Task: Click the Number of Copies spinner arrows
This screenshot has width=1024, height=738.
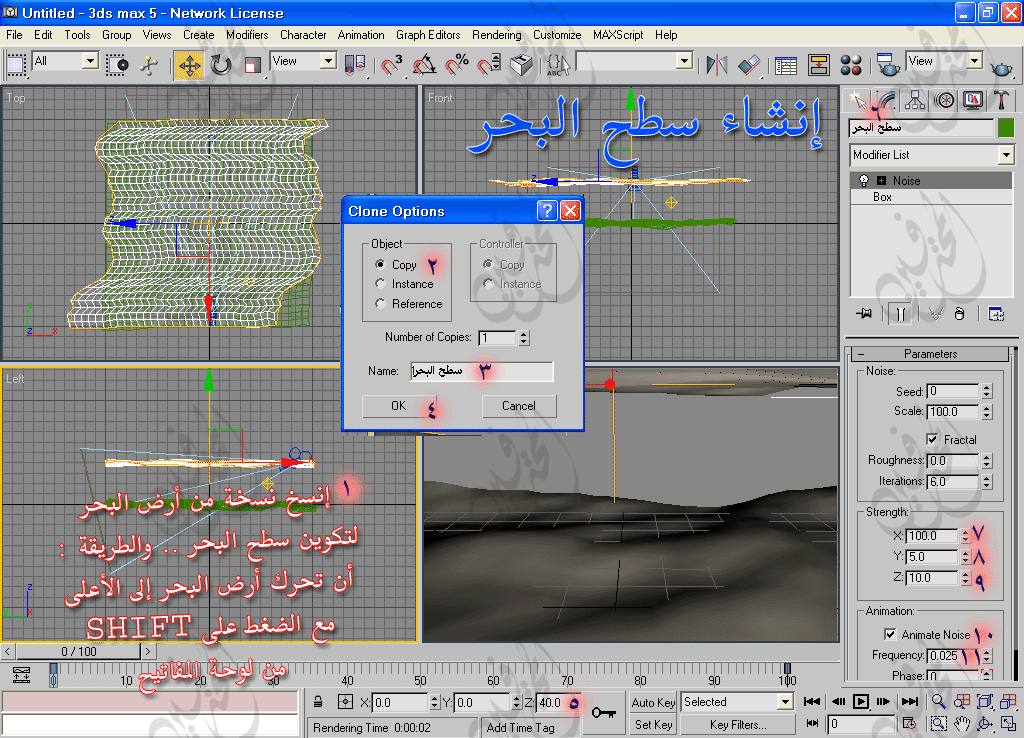Action: 523,338
